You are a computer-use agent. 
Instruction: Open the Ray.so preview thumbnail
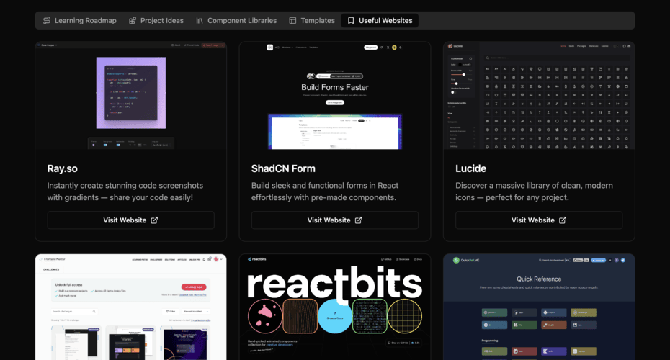[131, 95]
